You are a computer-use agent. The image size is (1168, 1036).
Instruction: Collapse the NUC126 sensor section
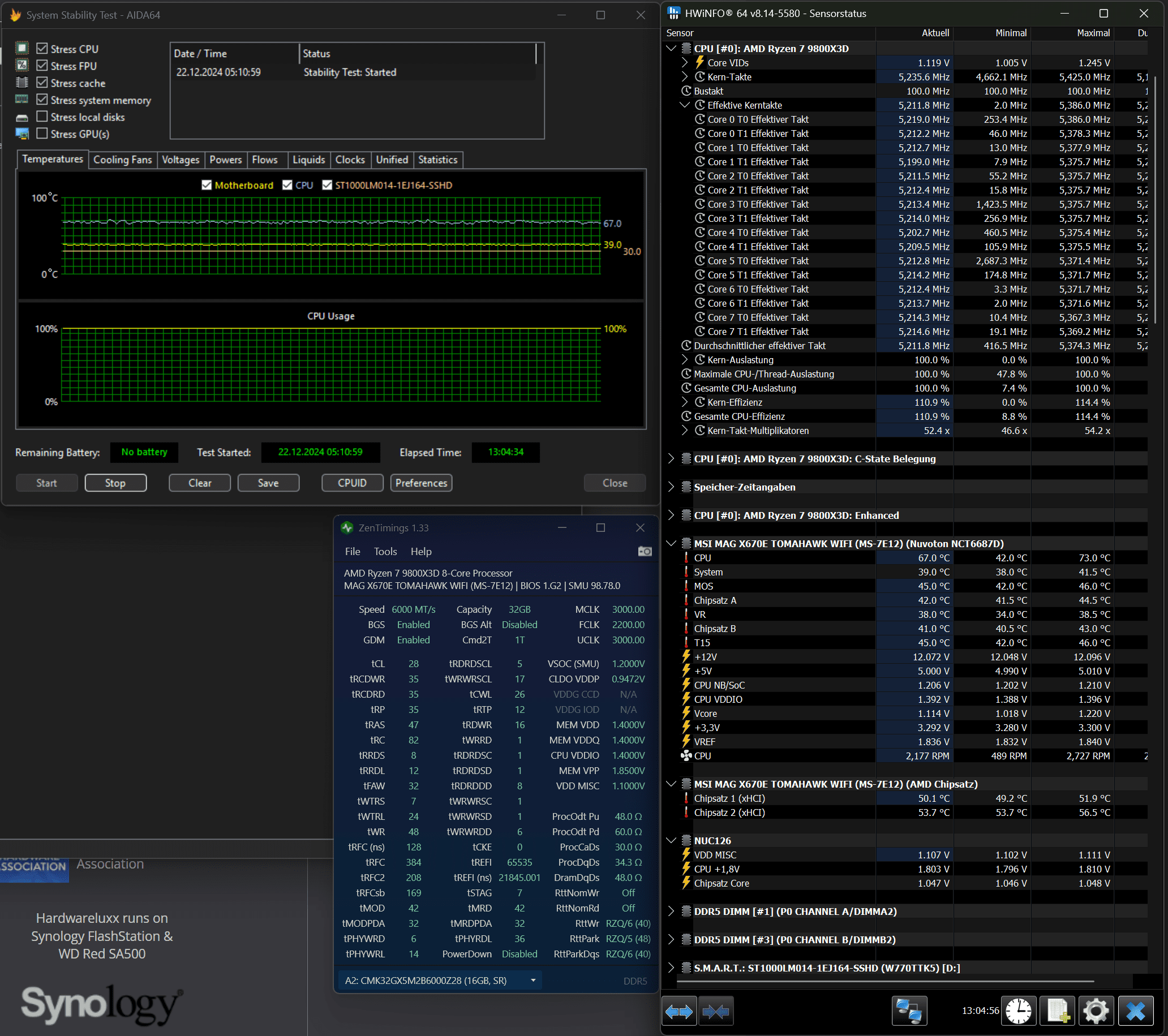(x=671, y=841)
